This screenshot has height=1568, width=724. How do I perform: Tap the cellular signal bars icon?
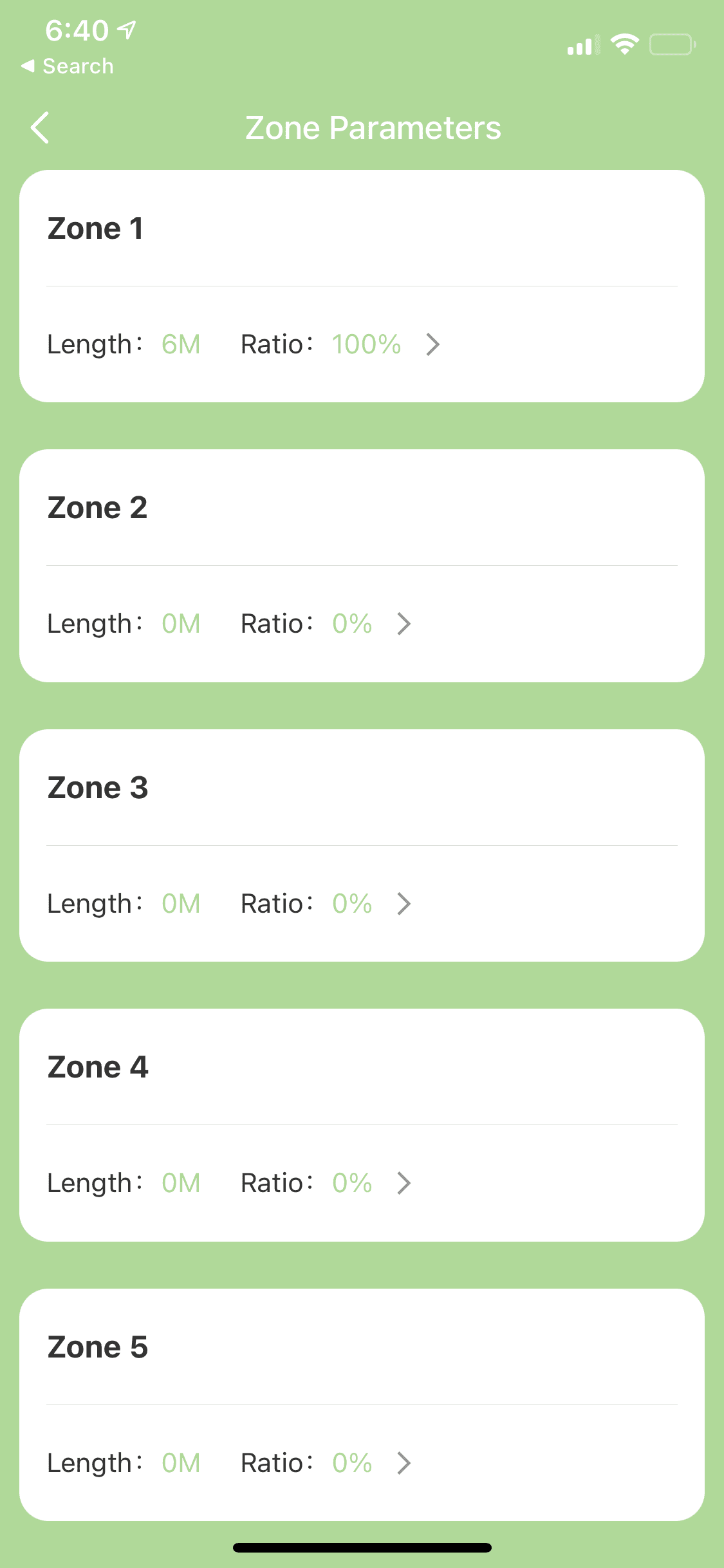583,45
